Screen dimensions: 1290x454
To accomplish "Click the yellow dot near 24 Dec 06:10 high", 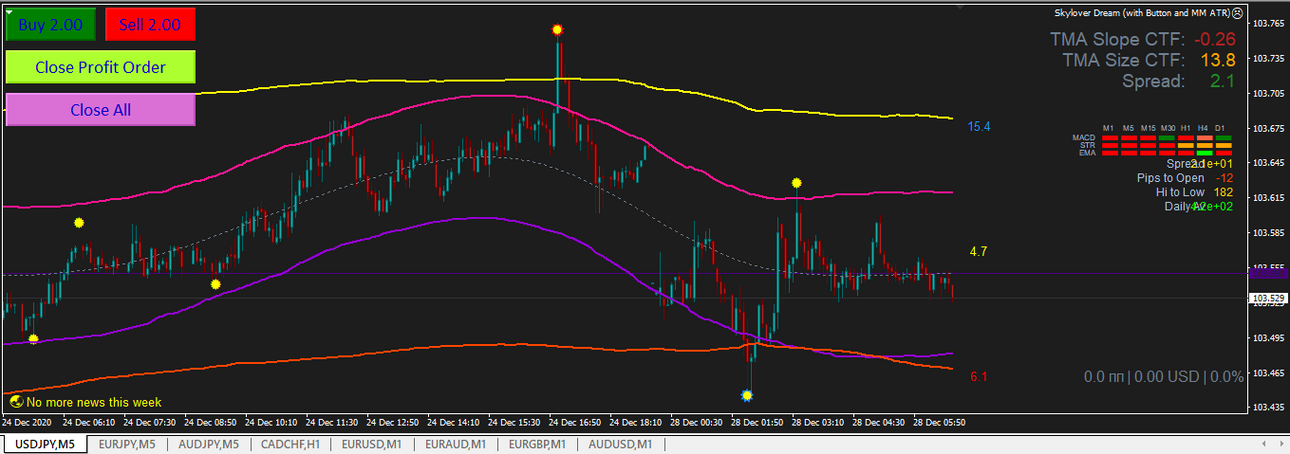I will [79, 223].
